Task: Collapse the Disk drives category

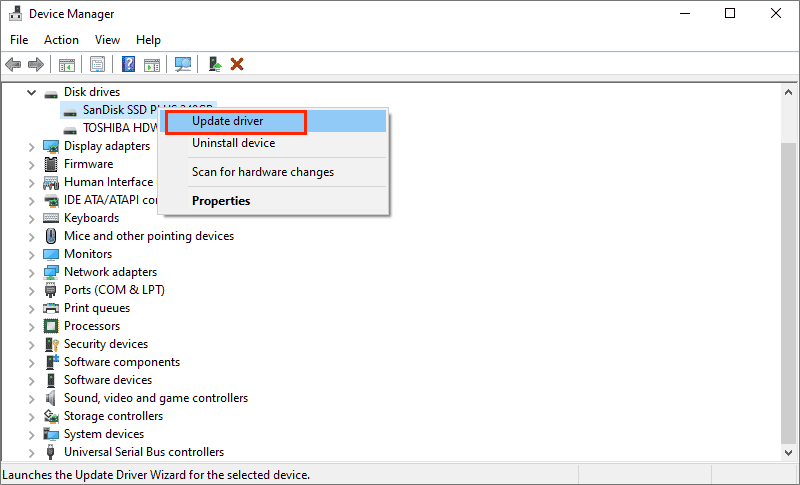Action: (x=32, y=93)
